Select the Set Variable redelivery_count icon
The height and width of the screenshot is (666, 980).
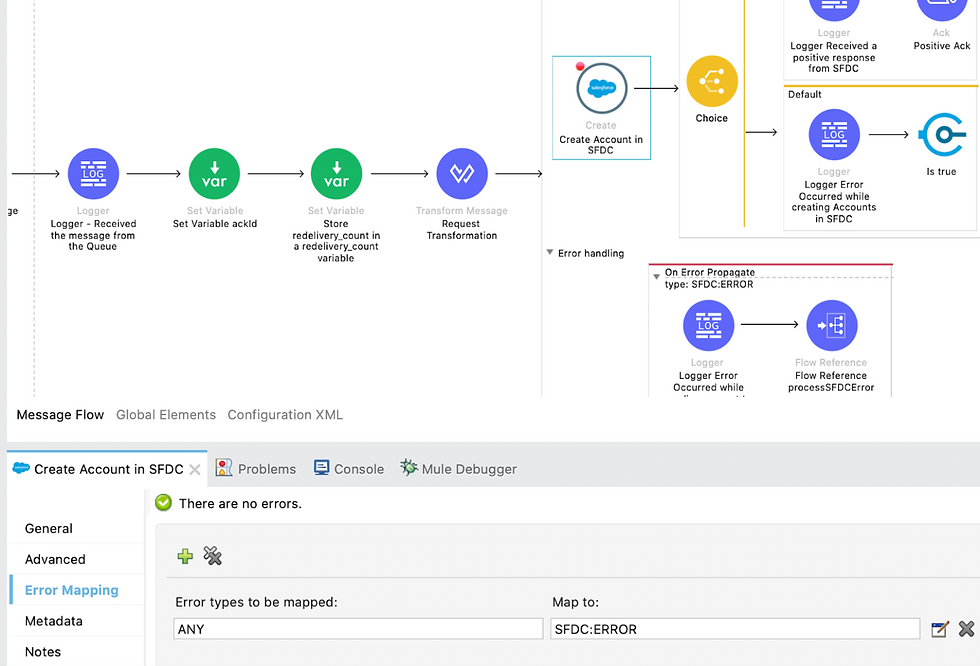click(336, 173)
